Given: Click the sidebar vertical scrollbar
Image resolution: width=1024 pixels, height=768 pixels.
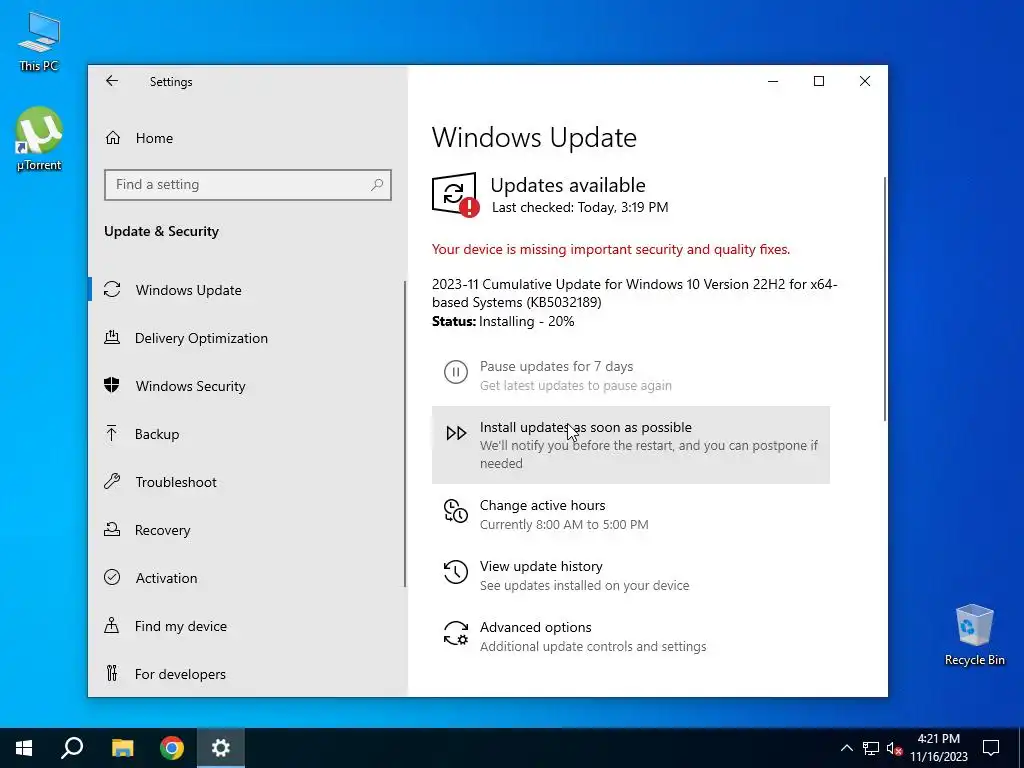Looking at the screenshot, I should pyautogui.click(x=405, y=434).
